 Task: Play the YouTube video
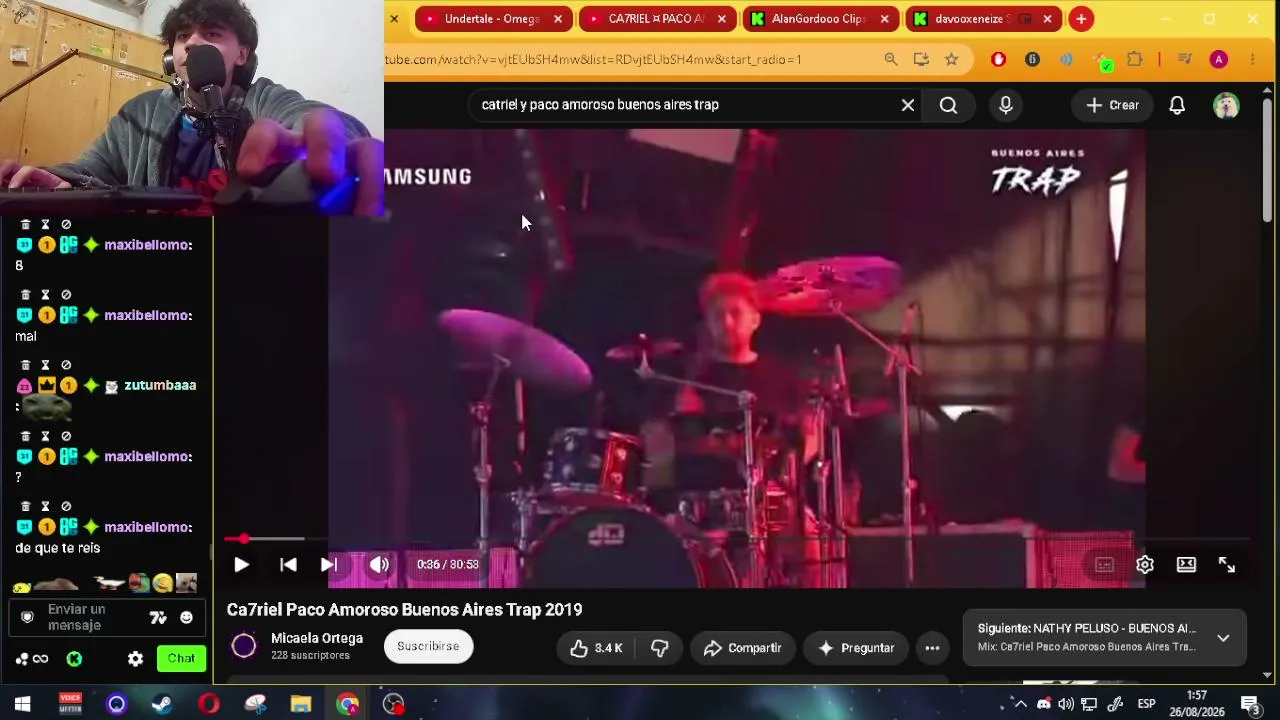click(241, 565)
